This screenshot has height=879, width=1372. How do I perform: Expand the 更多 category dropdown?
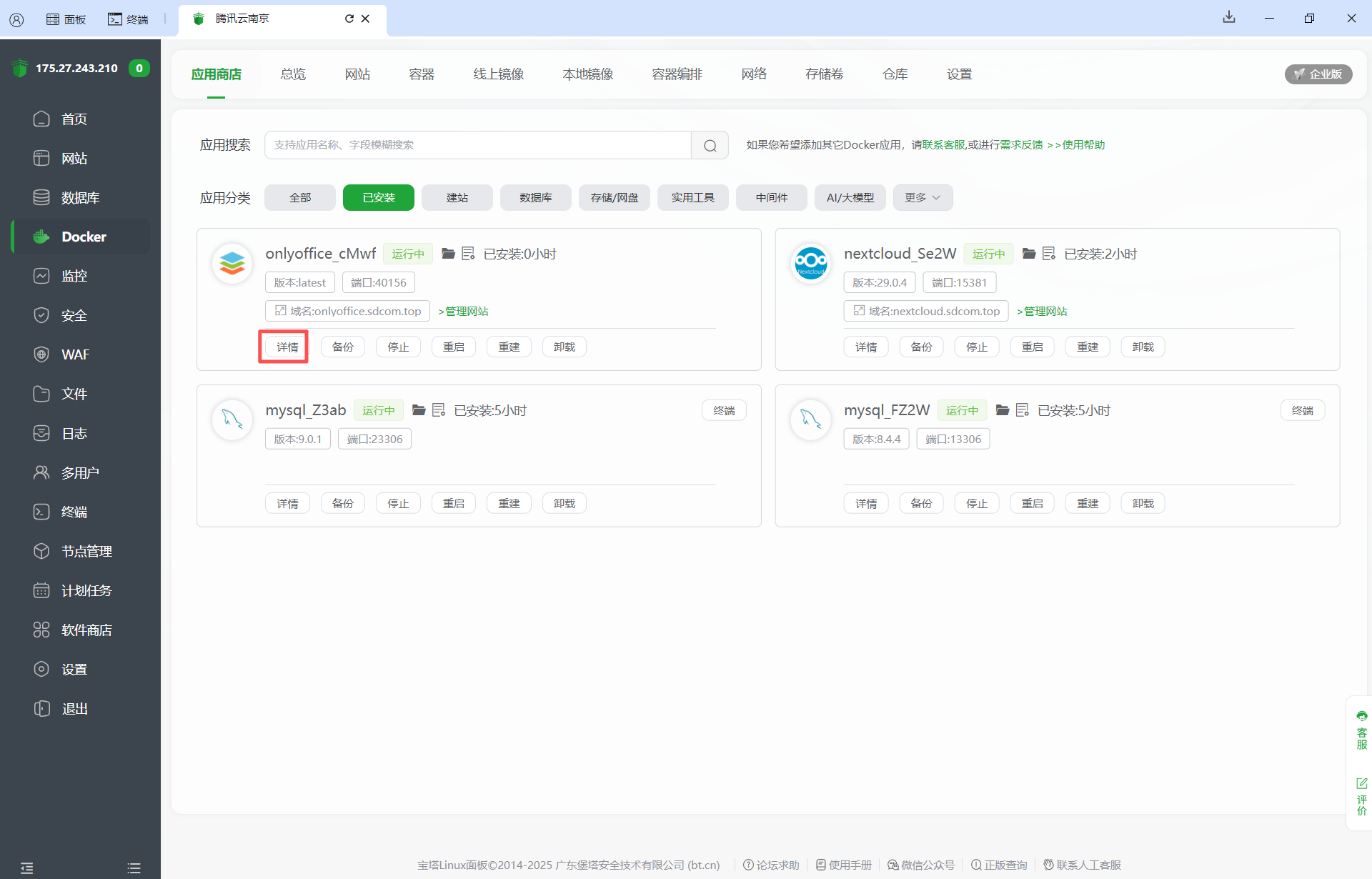[922, 197]
